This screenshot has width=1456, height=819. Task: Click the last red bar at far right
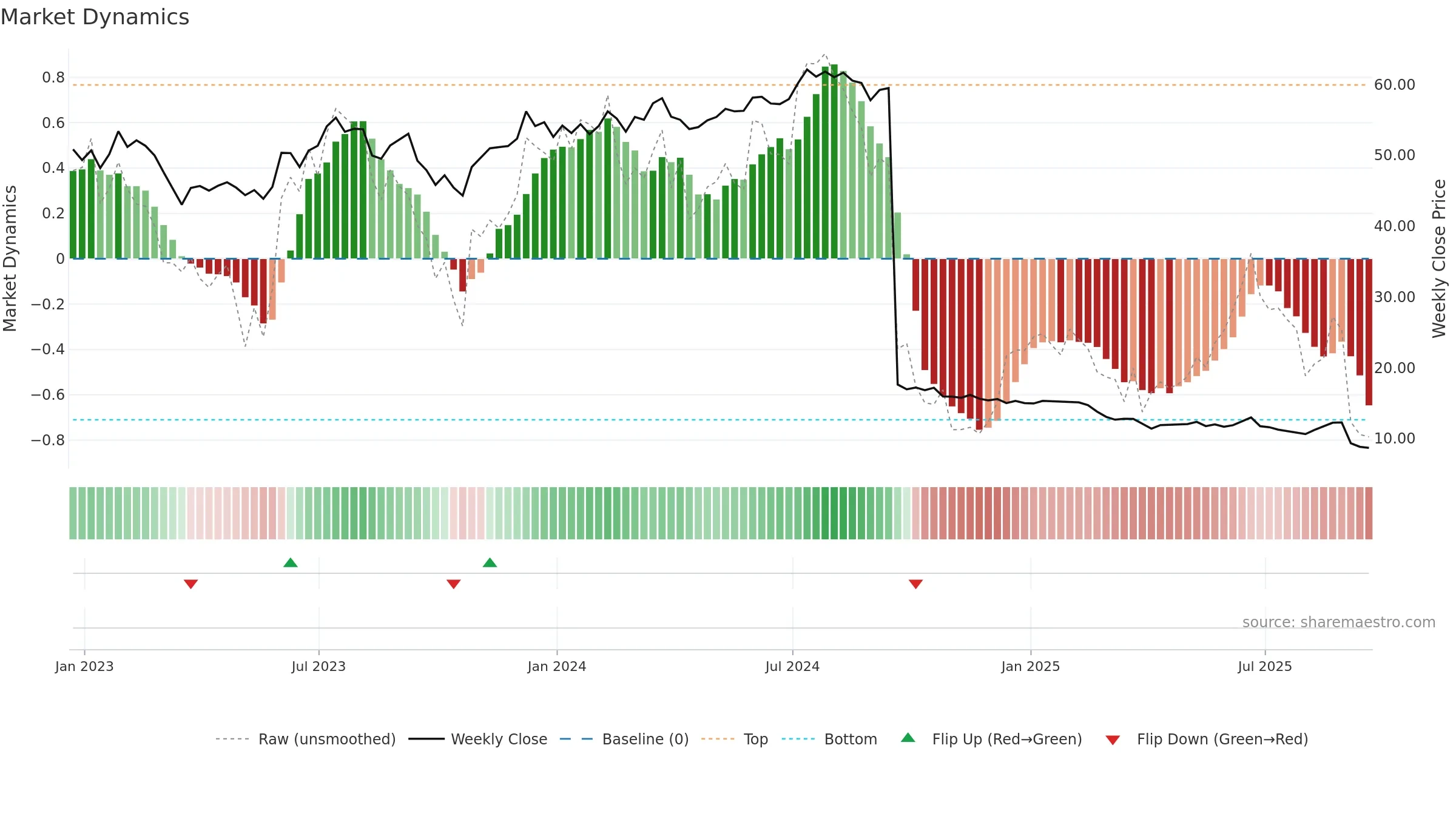pyautogui.click(x=1369, y=332)
